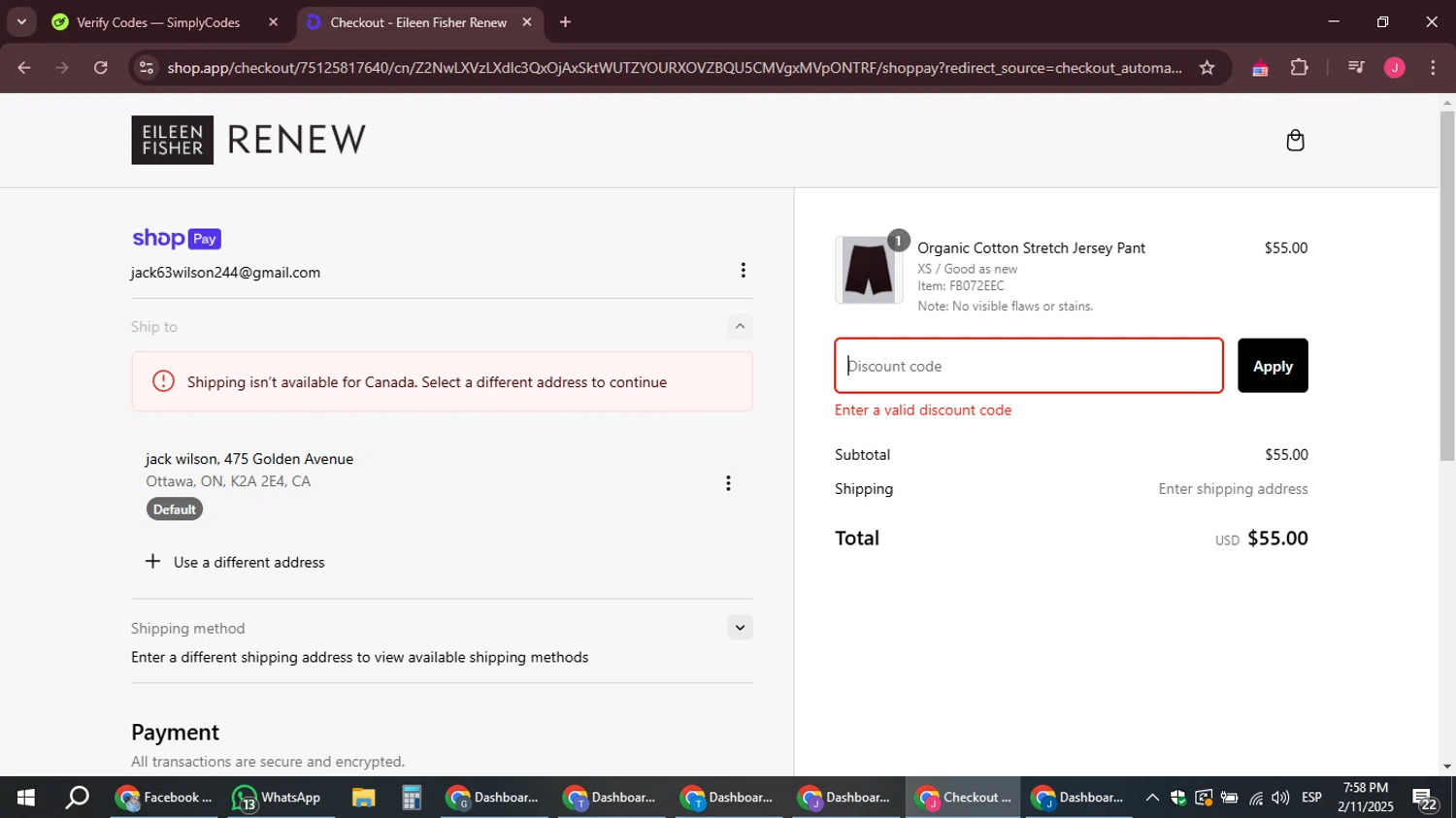Screen dimensions: 1456x818
Task: Open the Chrome profile avatar J
Action: (x=1395, y=68)
